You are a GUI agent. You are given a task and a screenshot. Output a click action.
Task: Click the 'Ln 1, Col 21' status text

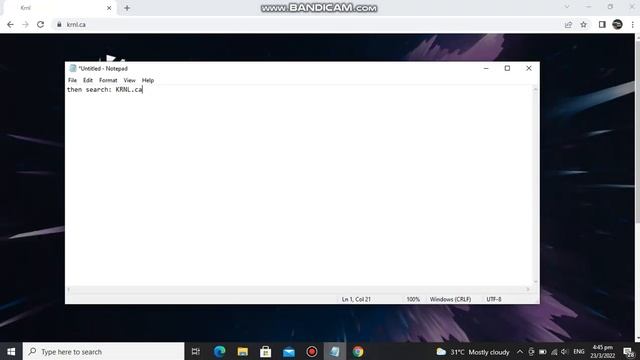coord(356,299)
